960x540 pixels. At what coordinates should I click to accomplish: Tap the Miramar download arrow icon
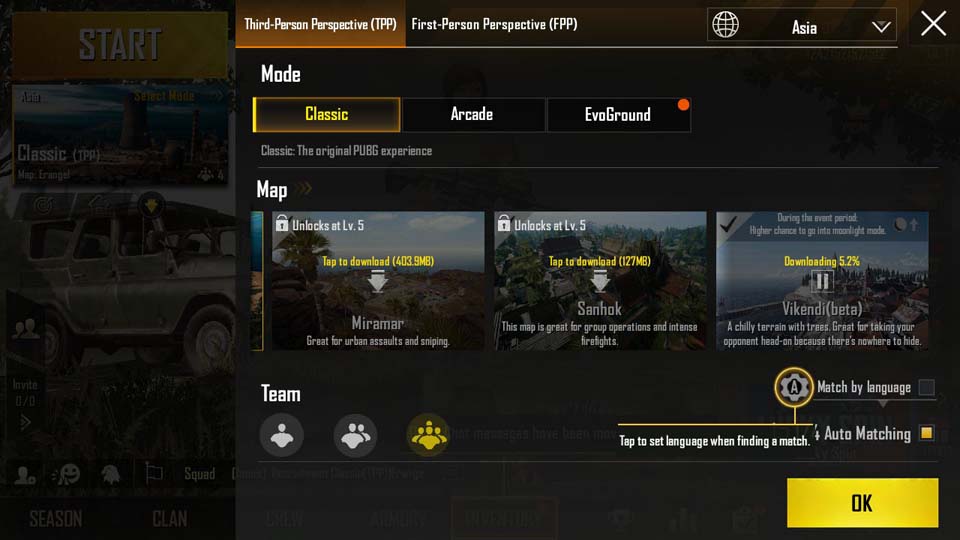(378, 281)
